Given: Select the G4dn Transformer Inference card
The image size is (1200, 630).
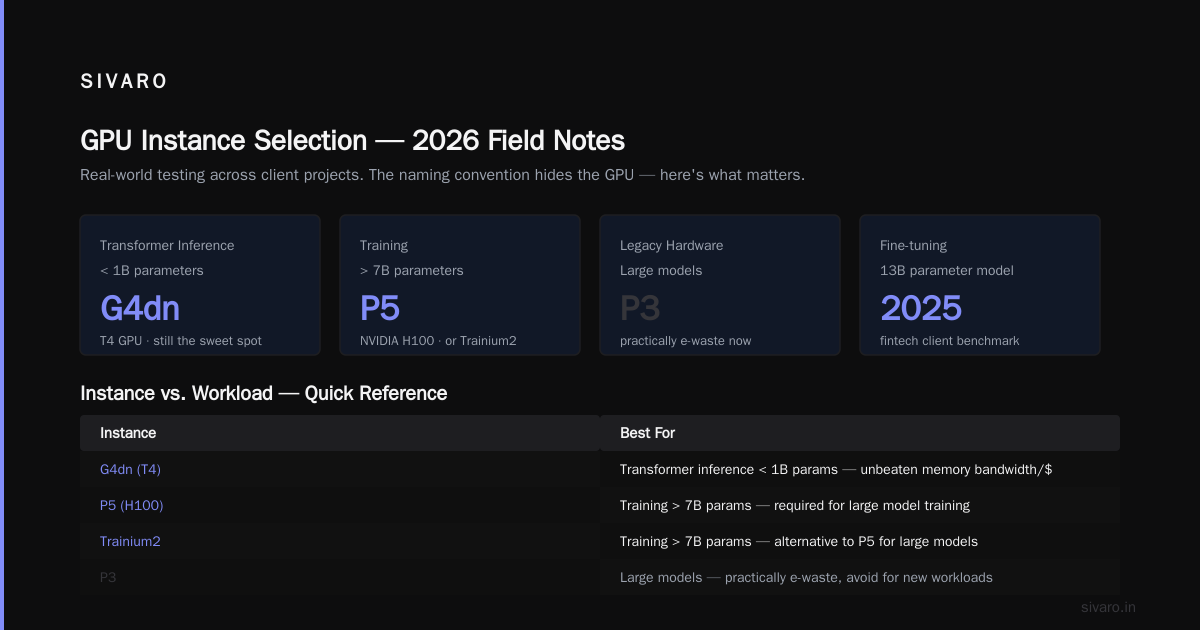Looking at the screenshot, I should tap(200, 285).
